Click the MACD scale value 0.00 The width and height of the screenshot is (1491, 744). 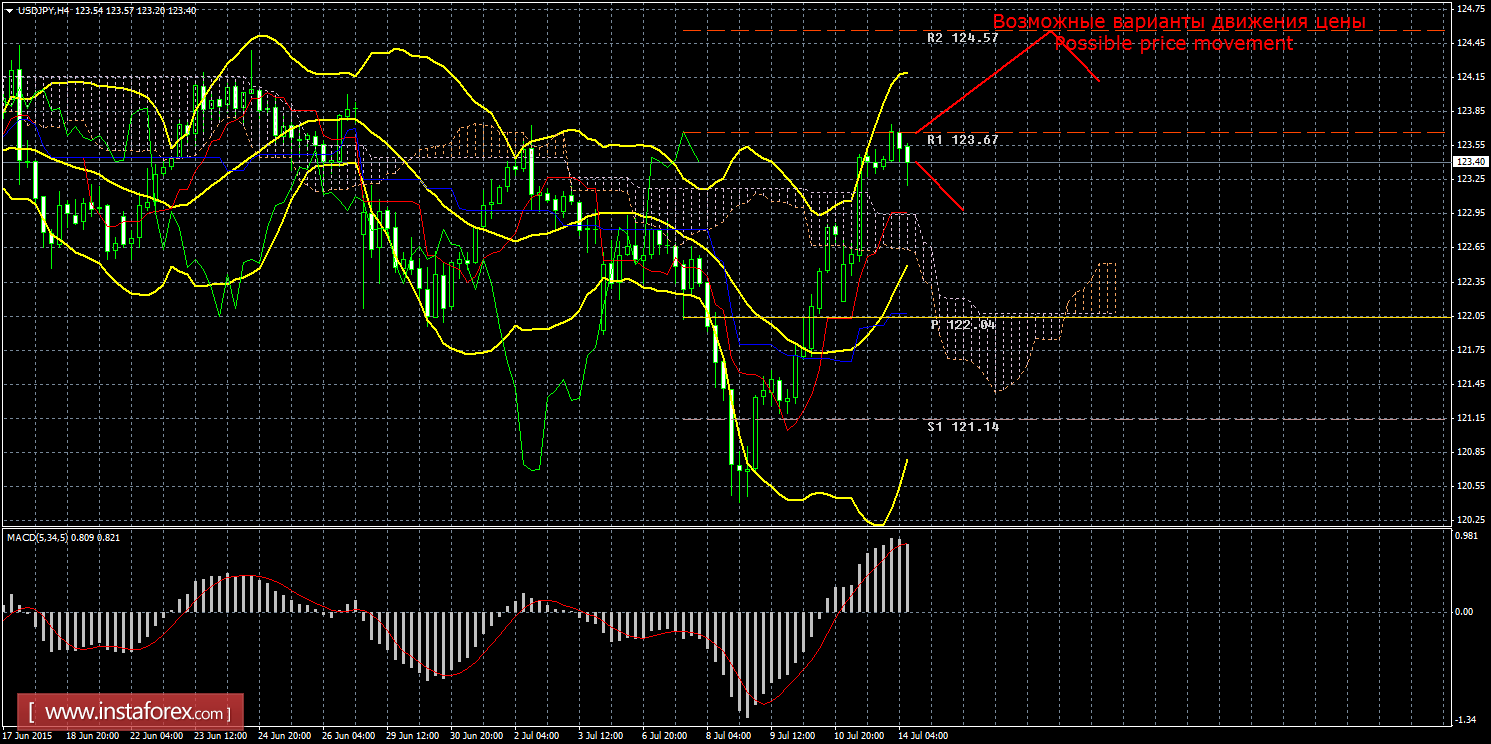(x=1465, y=611)
